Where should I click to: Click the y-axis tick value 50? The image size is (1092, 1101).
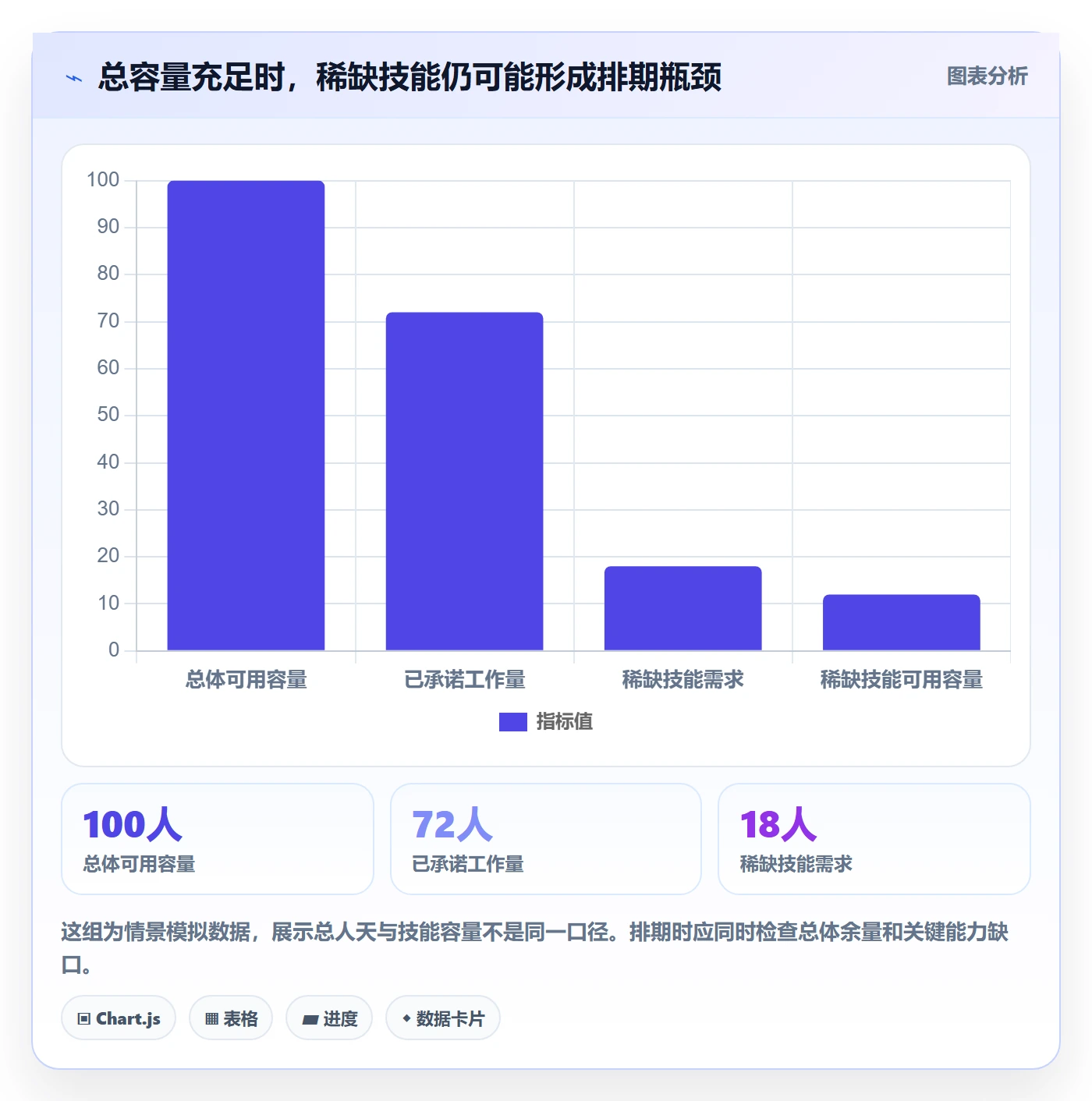tap(108, 415)
